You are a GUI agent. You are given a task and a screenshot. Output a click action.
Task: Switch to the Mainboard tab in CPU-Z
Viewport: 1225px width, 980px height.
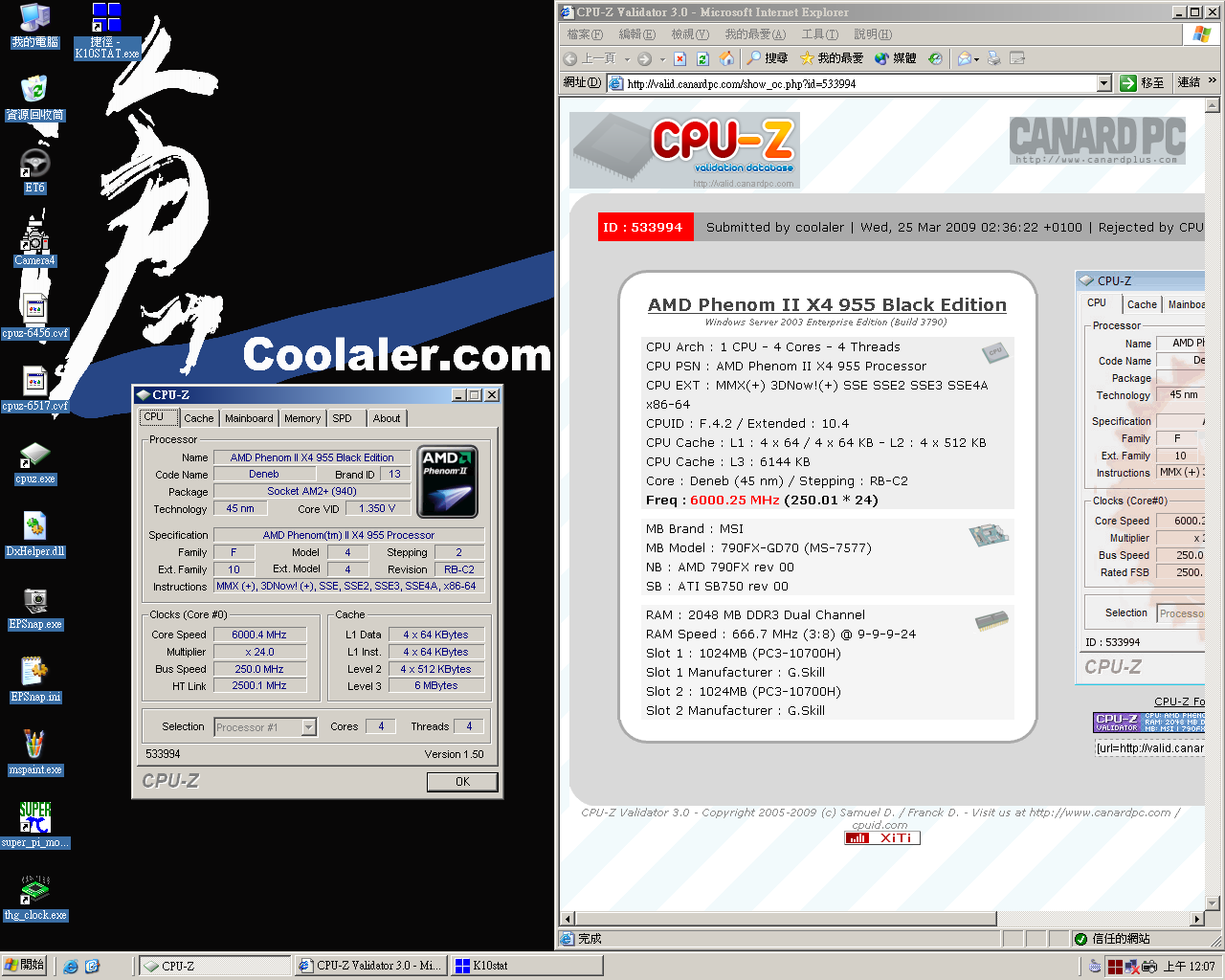point(249,418)
